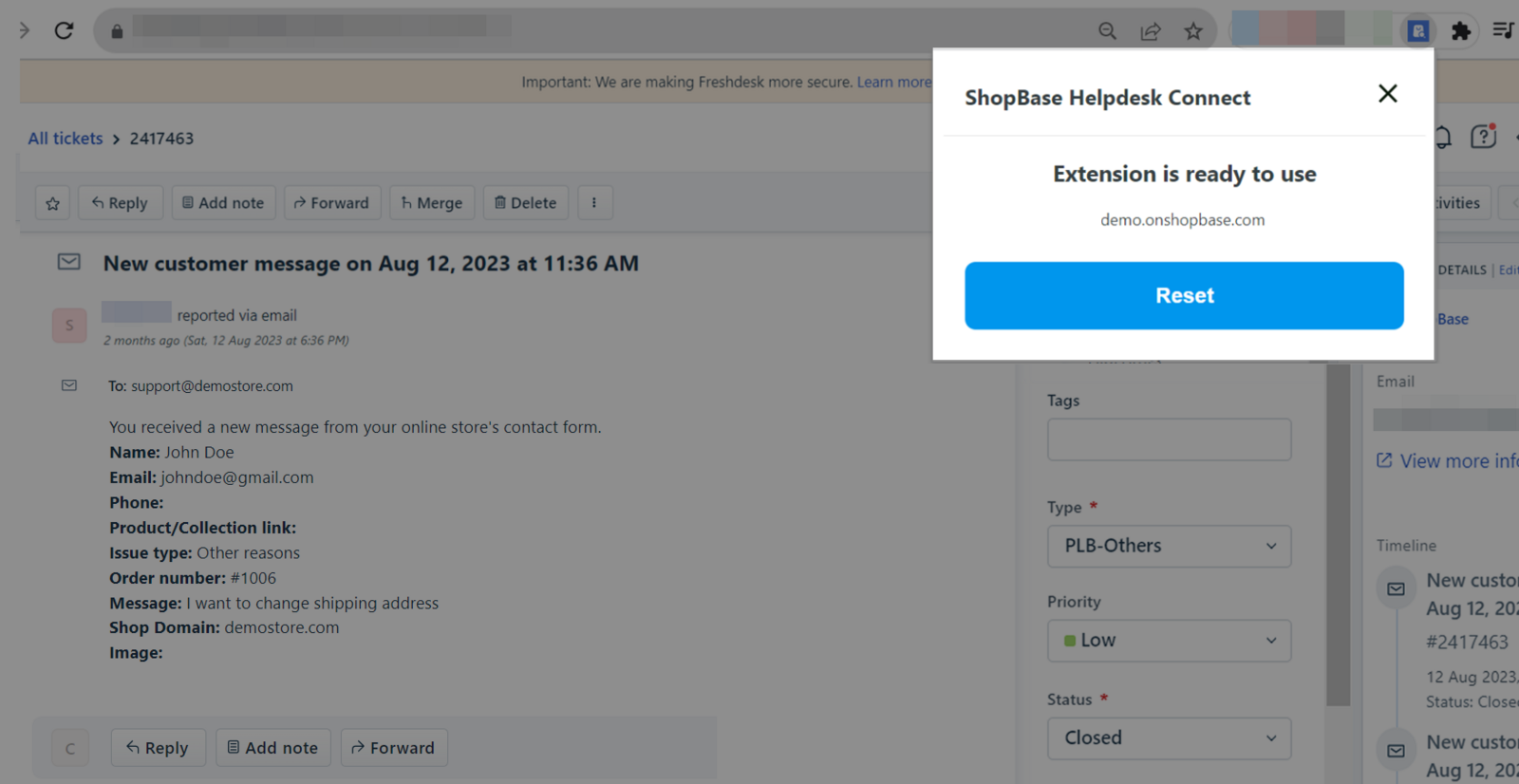Click the share page icon in address bar

point(1151,31)
